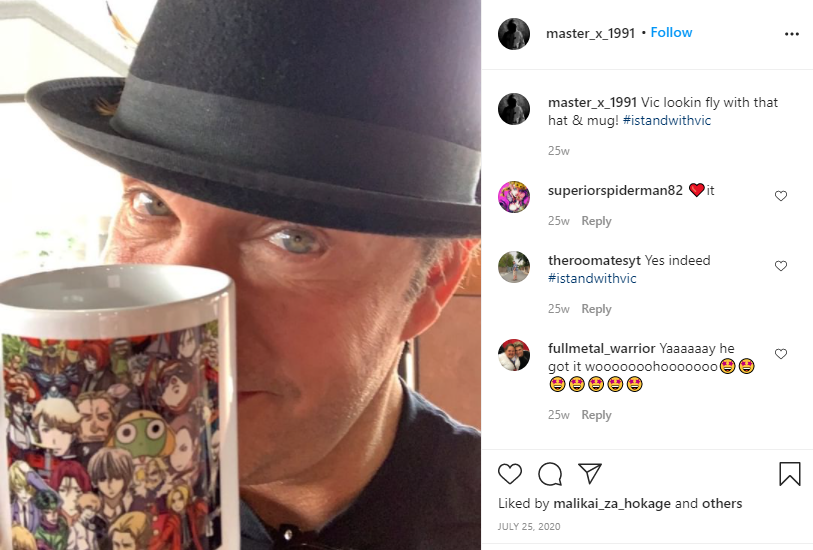The image size is (813, 550).
Task: Open the comment speech bubble icon
Action: click(x=550, y=474)
